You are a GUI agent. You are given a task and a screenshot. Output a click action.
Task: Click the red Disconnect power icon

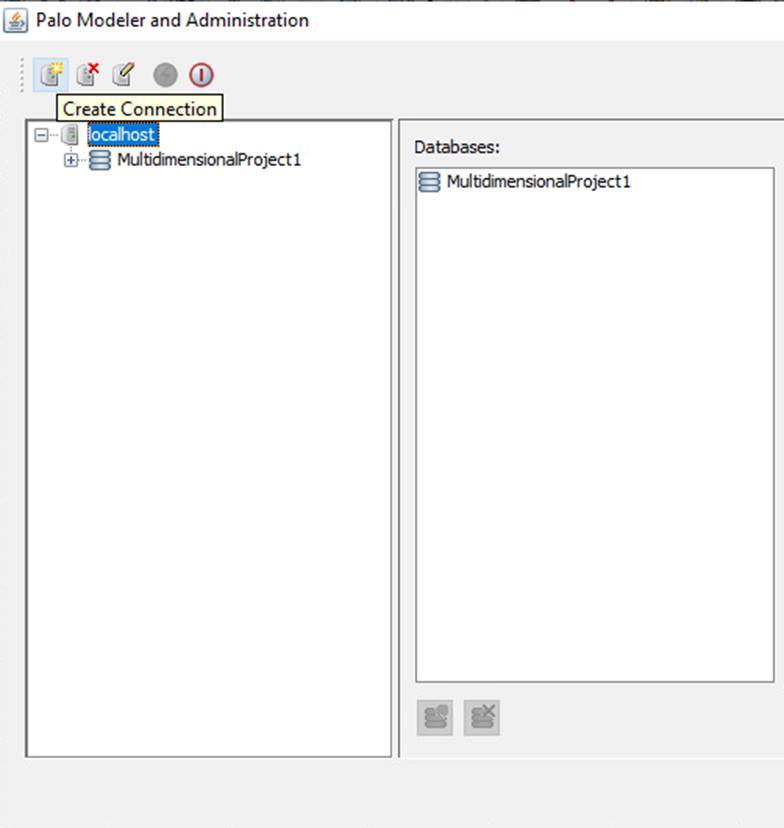(201, 75)
